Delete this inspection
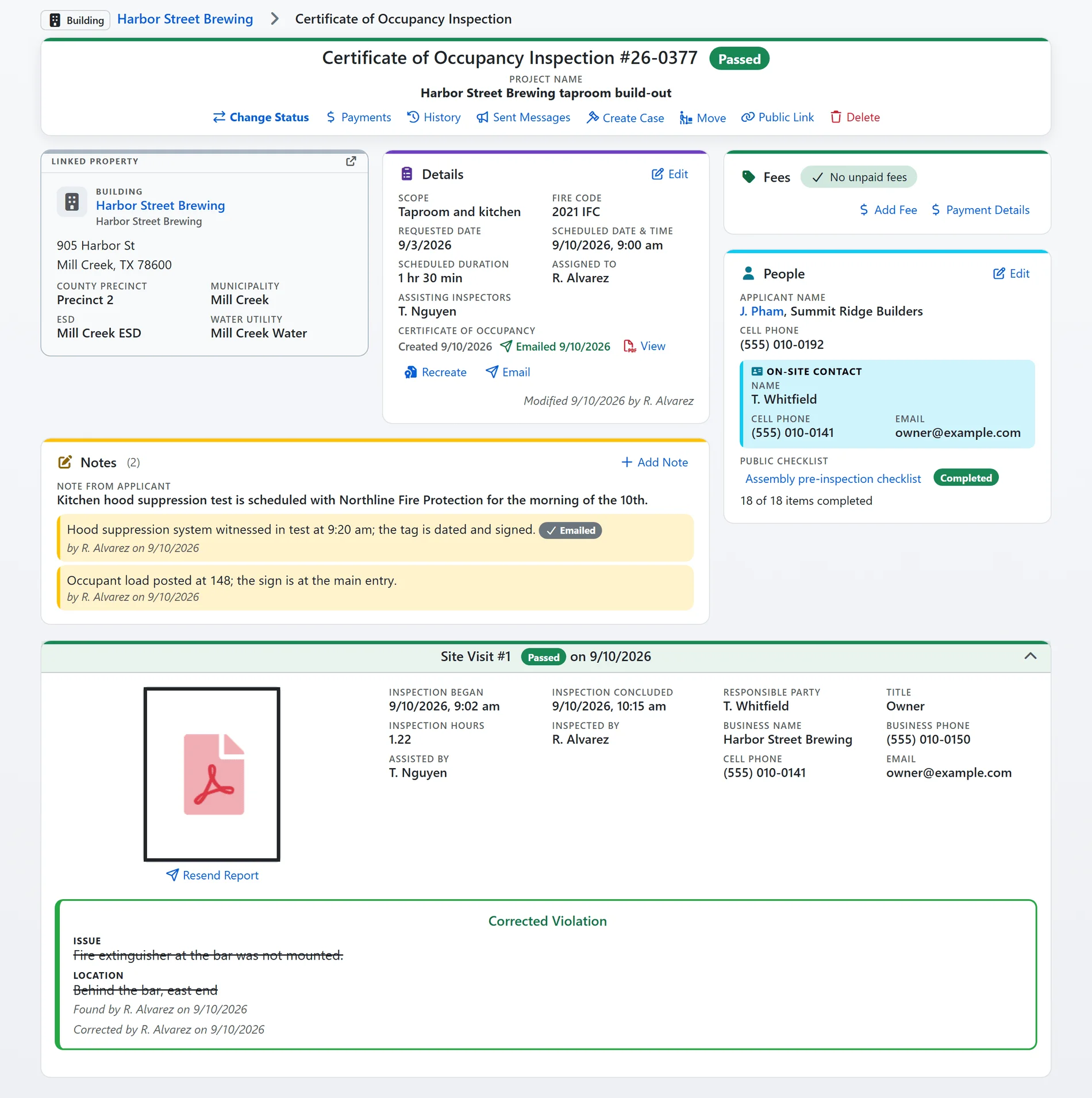1092x1098 pixels. (855, 117)
